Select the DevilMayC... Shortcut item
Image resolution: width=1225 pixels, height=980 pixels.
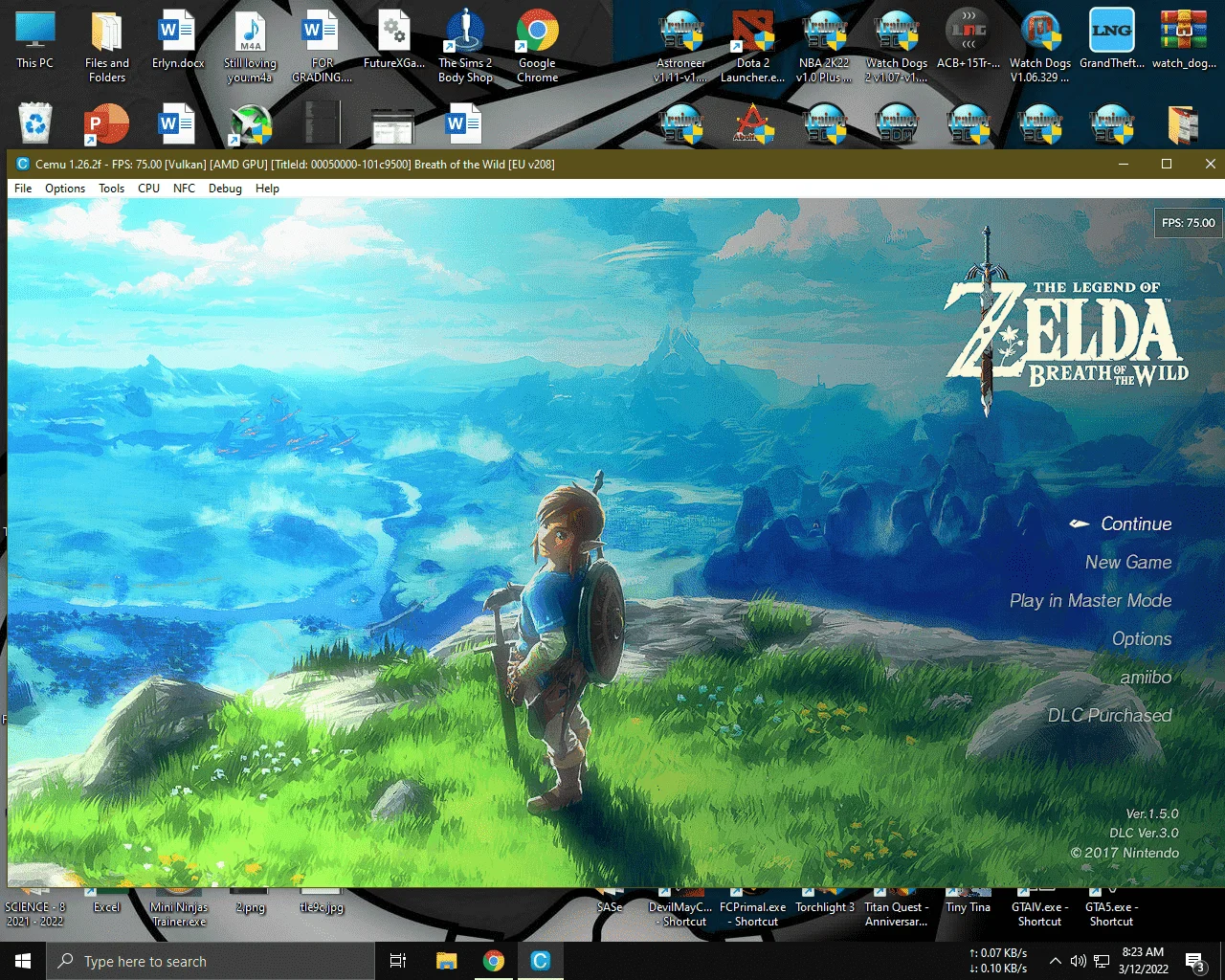[680, 909]
